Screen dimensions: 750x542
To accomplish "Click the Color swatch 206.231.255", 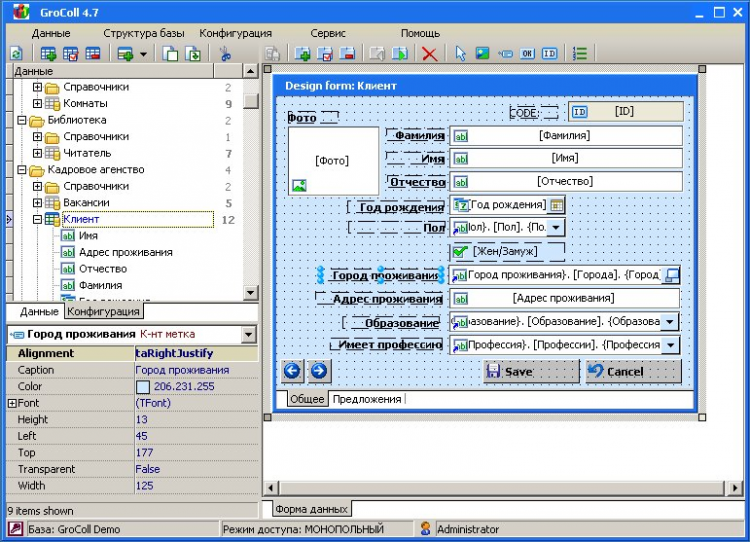I will 143,387.
